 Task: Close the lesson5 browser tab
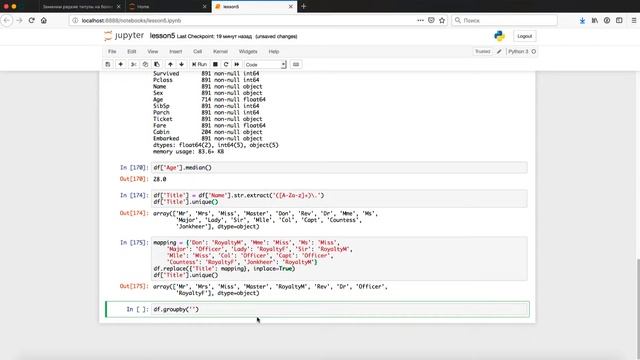pyautogui.click(x=291, y=7)
